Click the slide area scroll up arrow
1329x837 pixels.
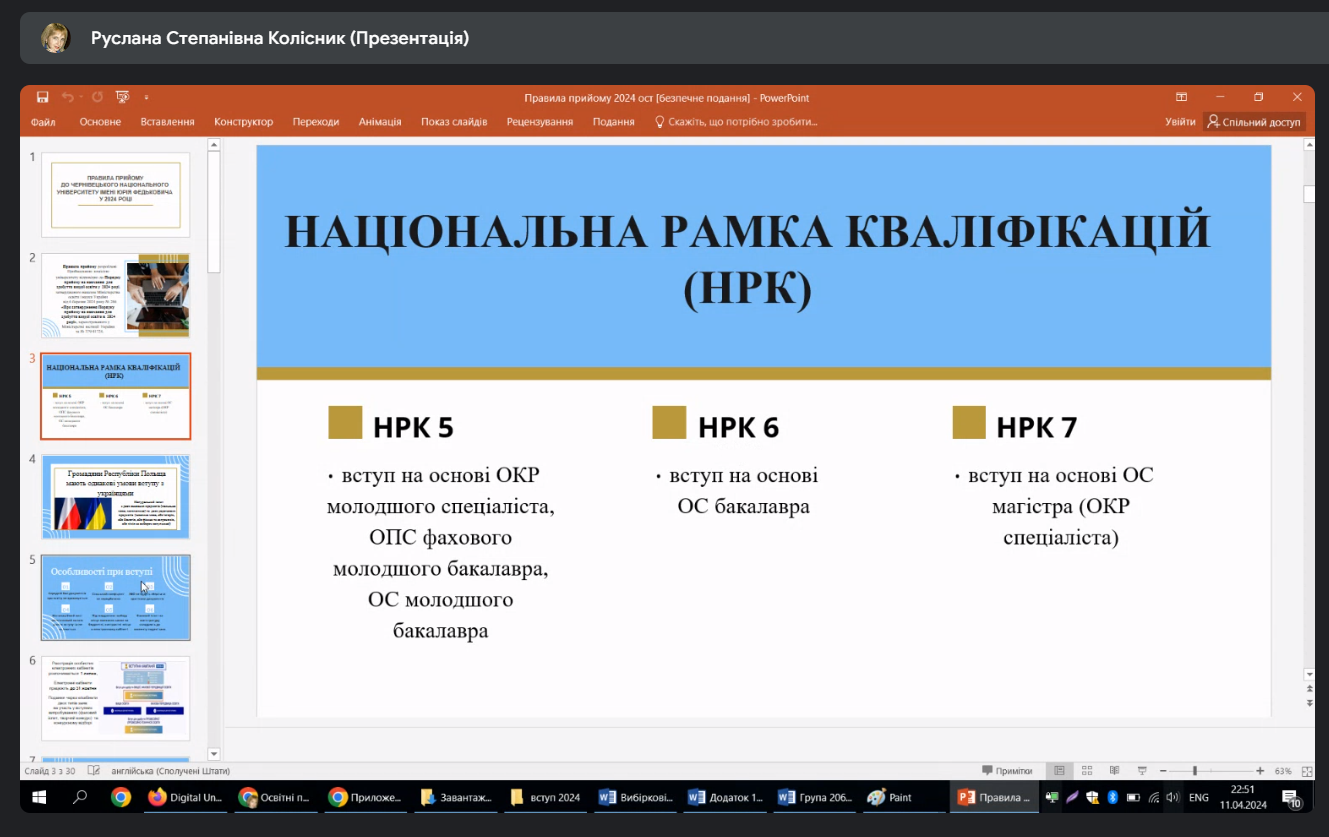pos(1310,145)
